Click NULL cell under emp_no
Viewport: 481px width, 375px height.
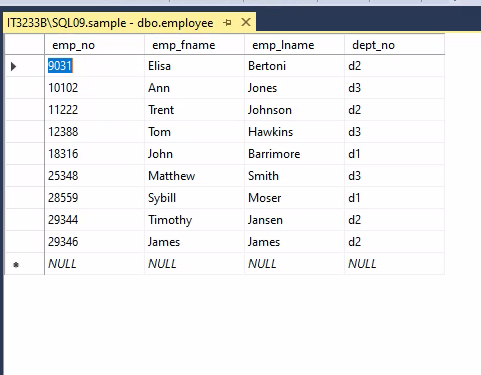pos(95,264)
